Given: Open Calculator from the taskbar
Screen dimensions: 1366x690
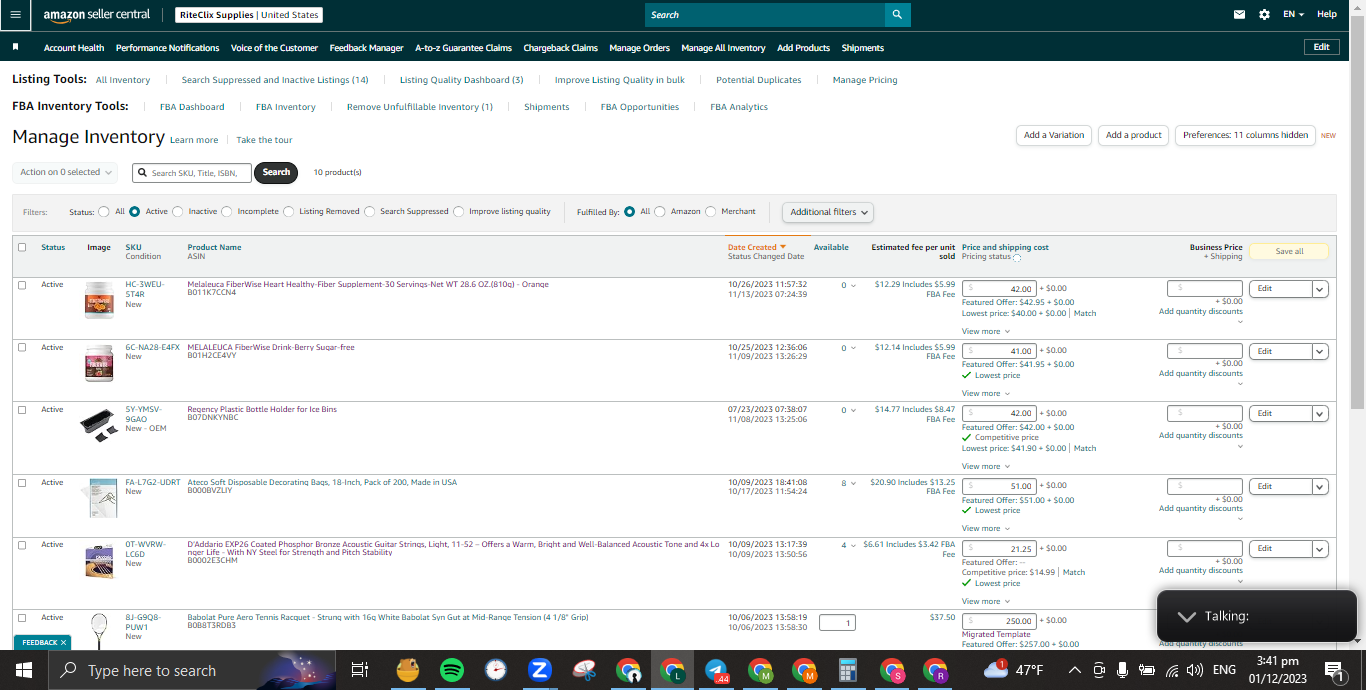Looking at the screenshot, I should [x=848, y=670].
